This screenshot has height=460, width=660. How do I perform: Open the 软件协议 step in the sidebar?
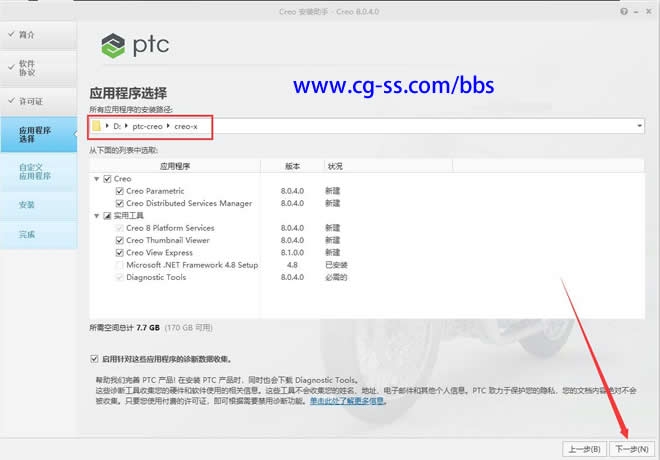(27, 67)
